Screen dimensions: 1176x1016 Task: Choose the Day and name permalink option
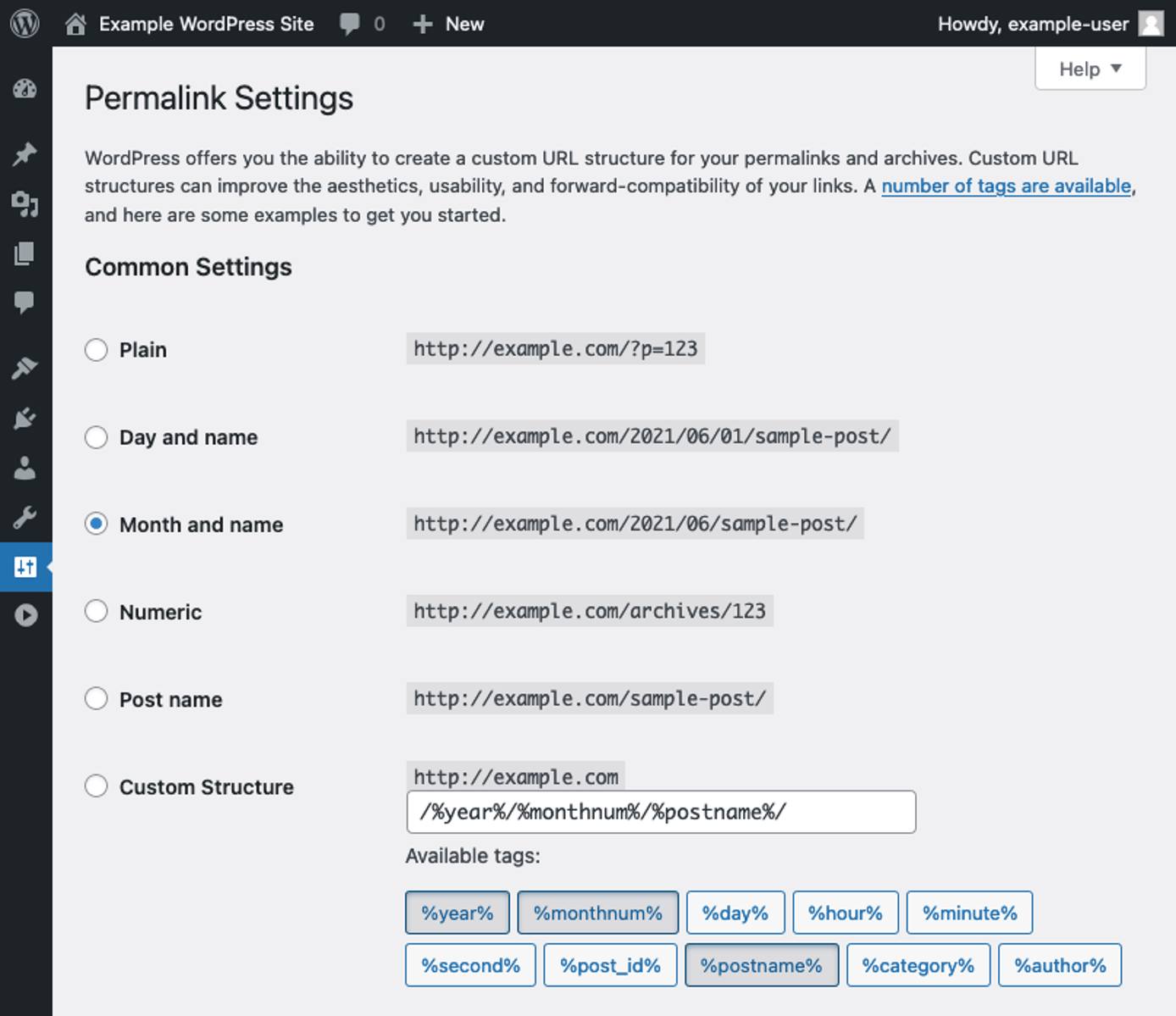point(96,437)
